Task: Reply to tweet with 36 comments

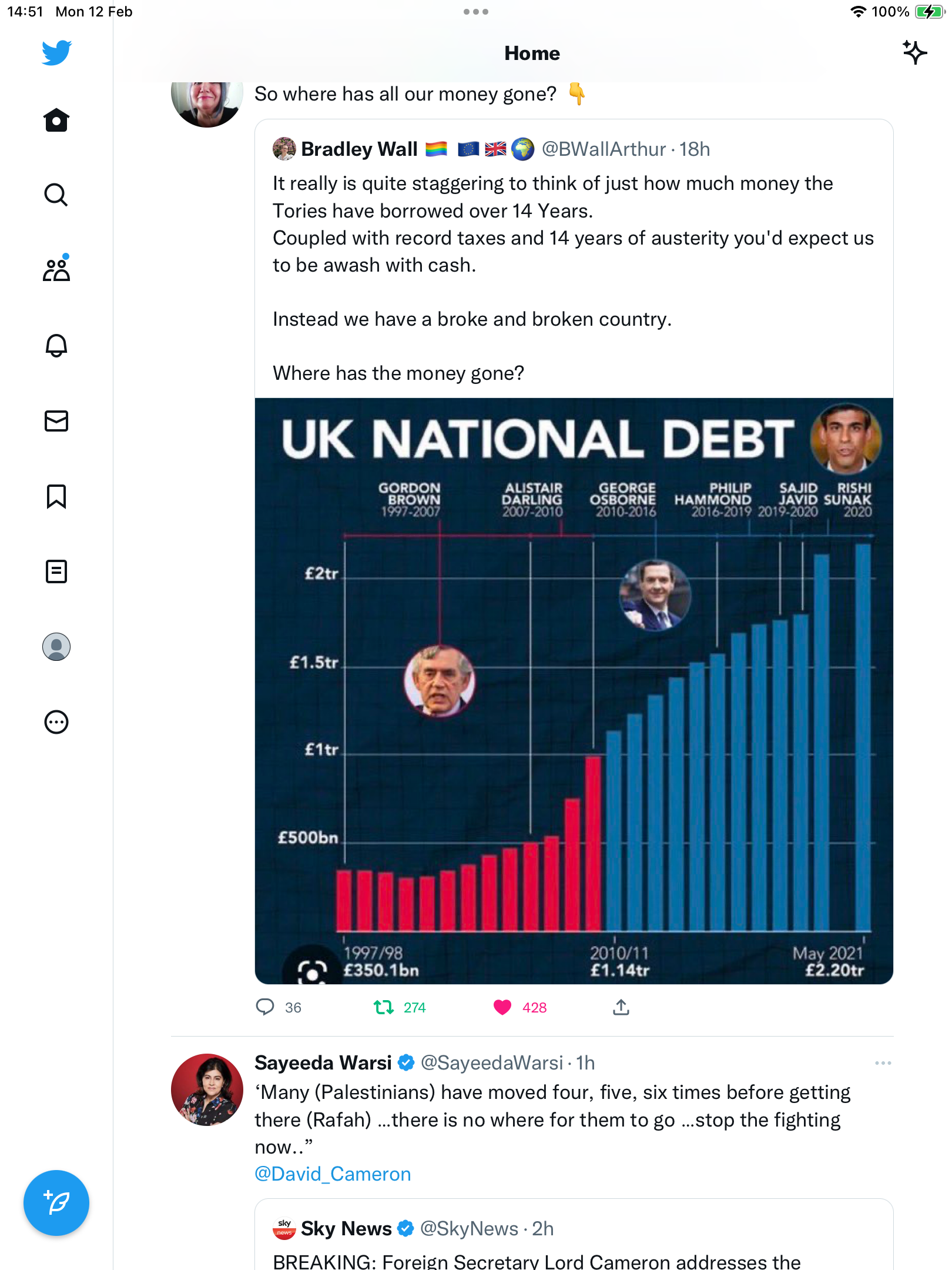Action: click(x=265, y=1007)
